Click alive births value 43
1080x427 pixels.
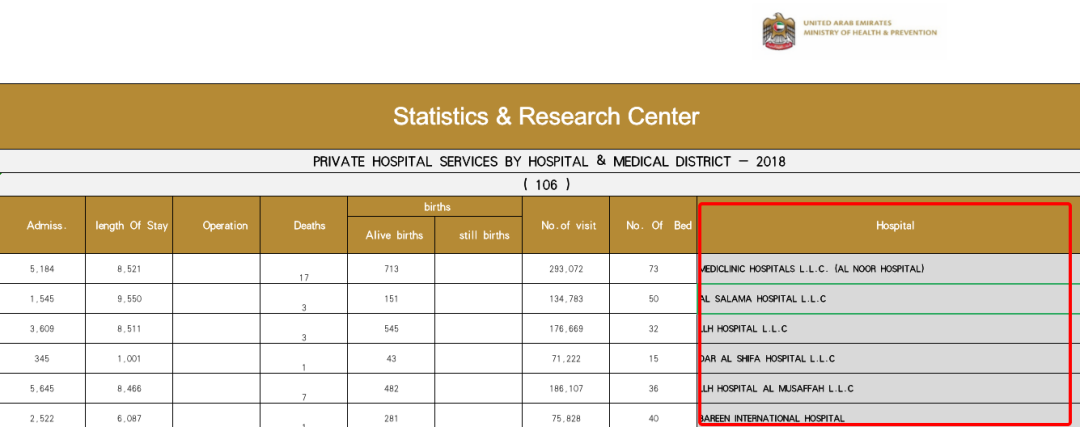[391, 359]
